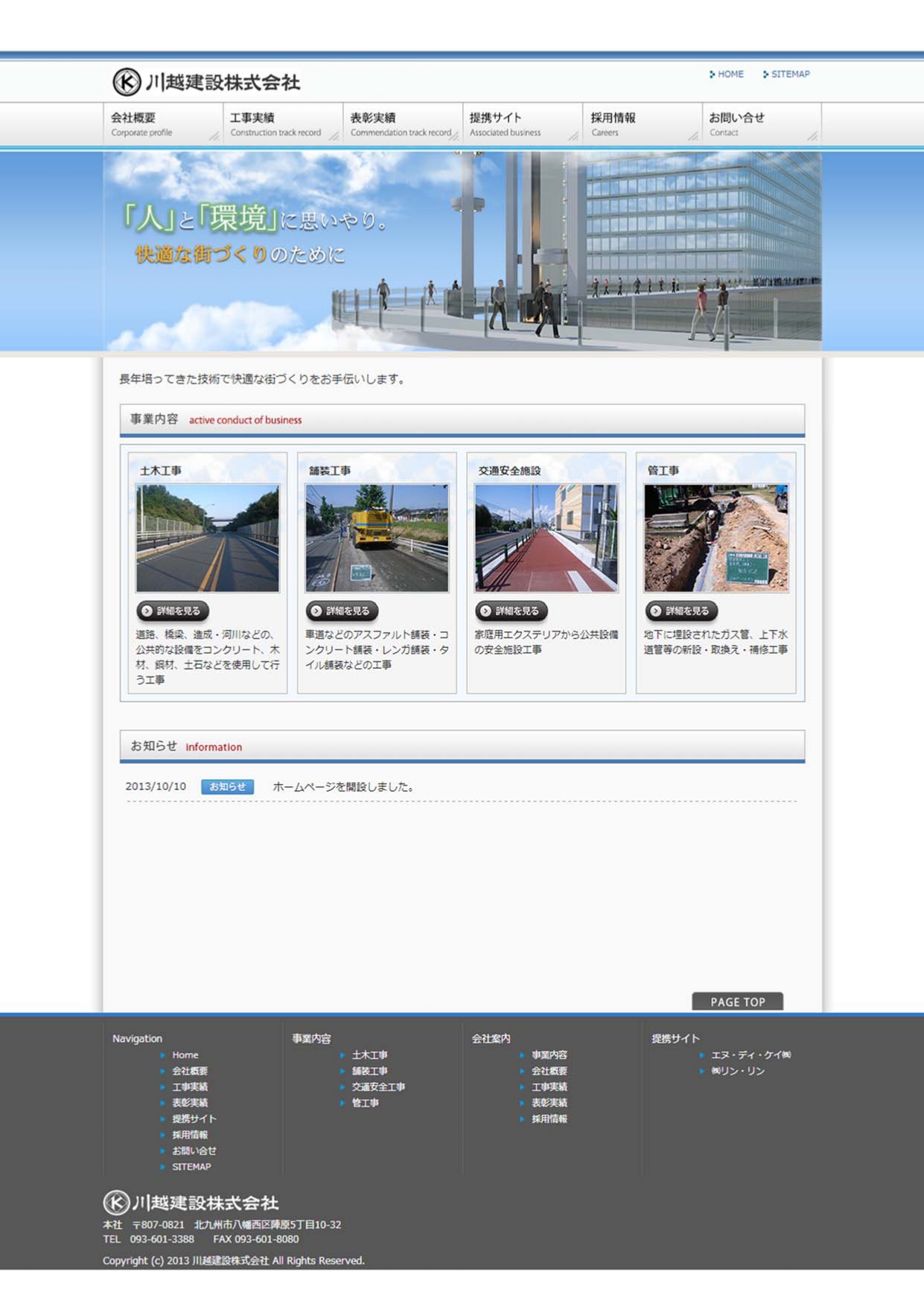
Task: Click the footer company logo
Action: tap(191, 1202)
